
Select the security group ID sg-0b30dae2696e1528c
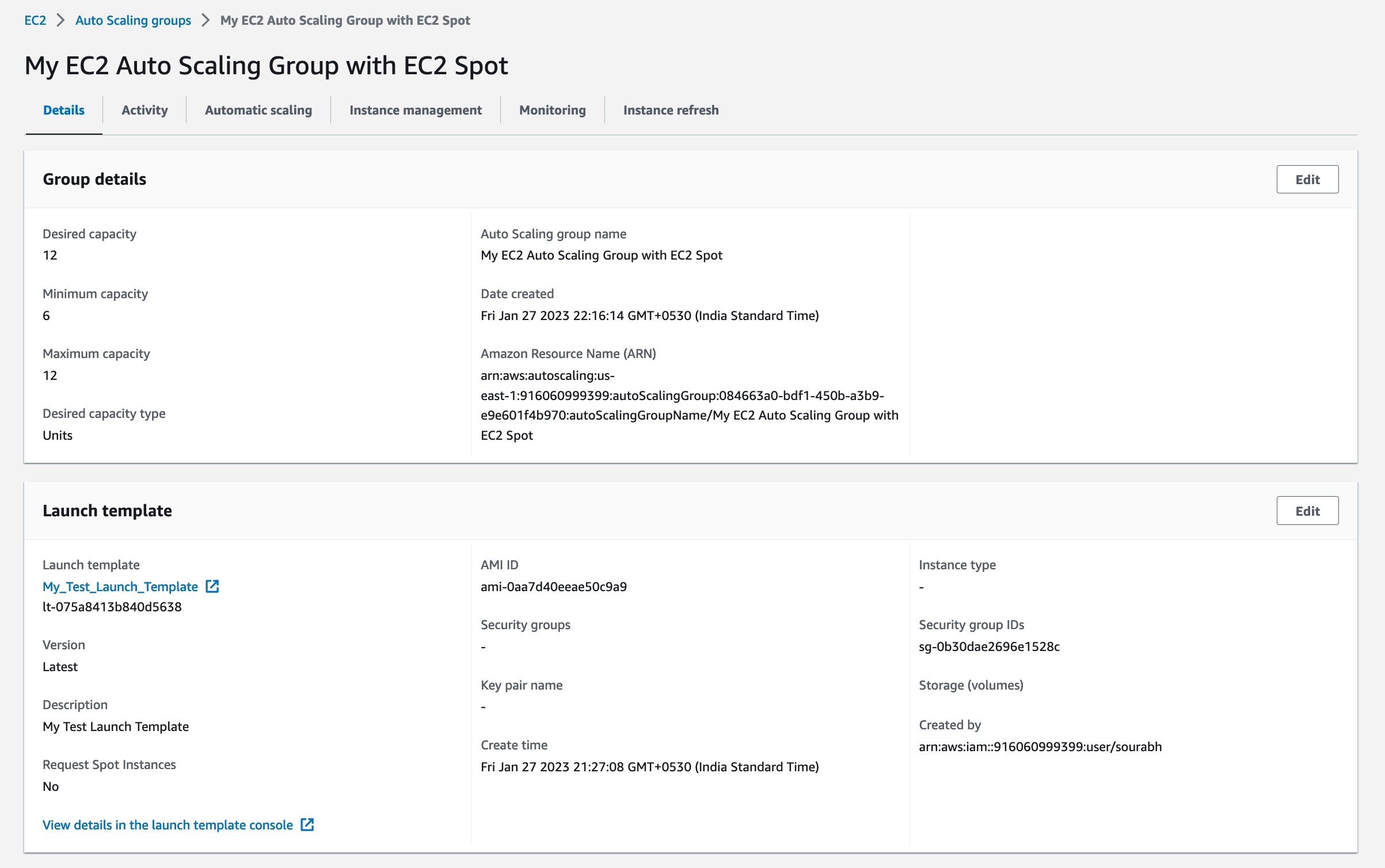(989, 646)
